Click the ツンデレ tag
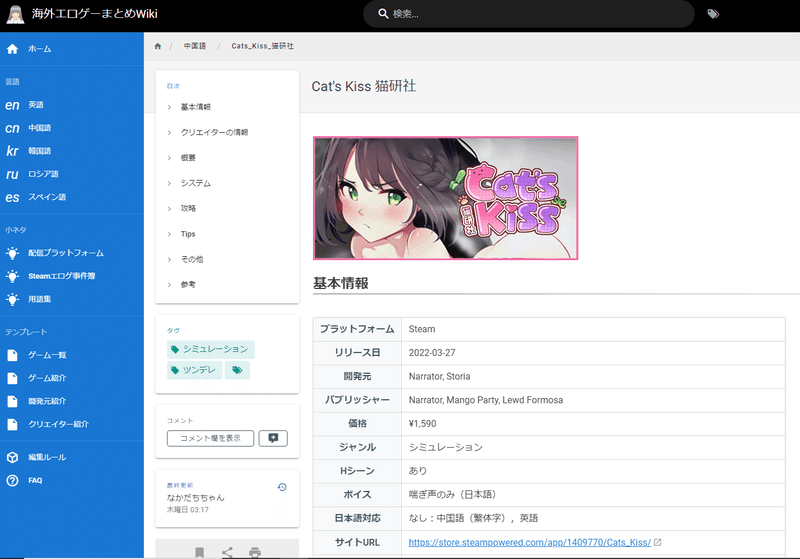The height and width of the screenshot is (559, 800). point(194,370)
